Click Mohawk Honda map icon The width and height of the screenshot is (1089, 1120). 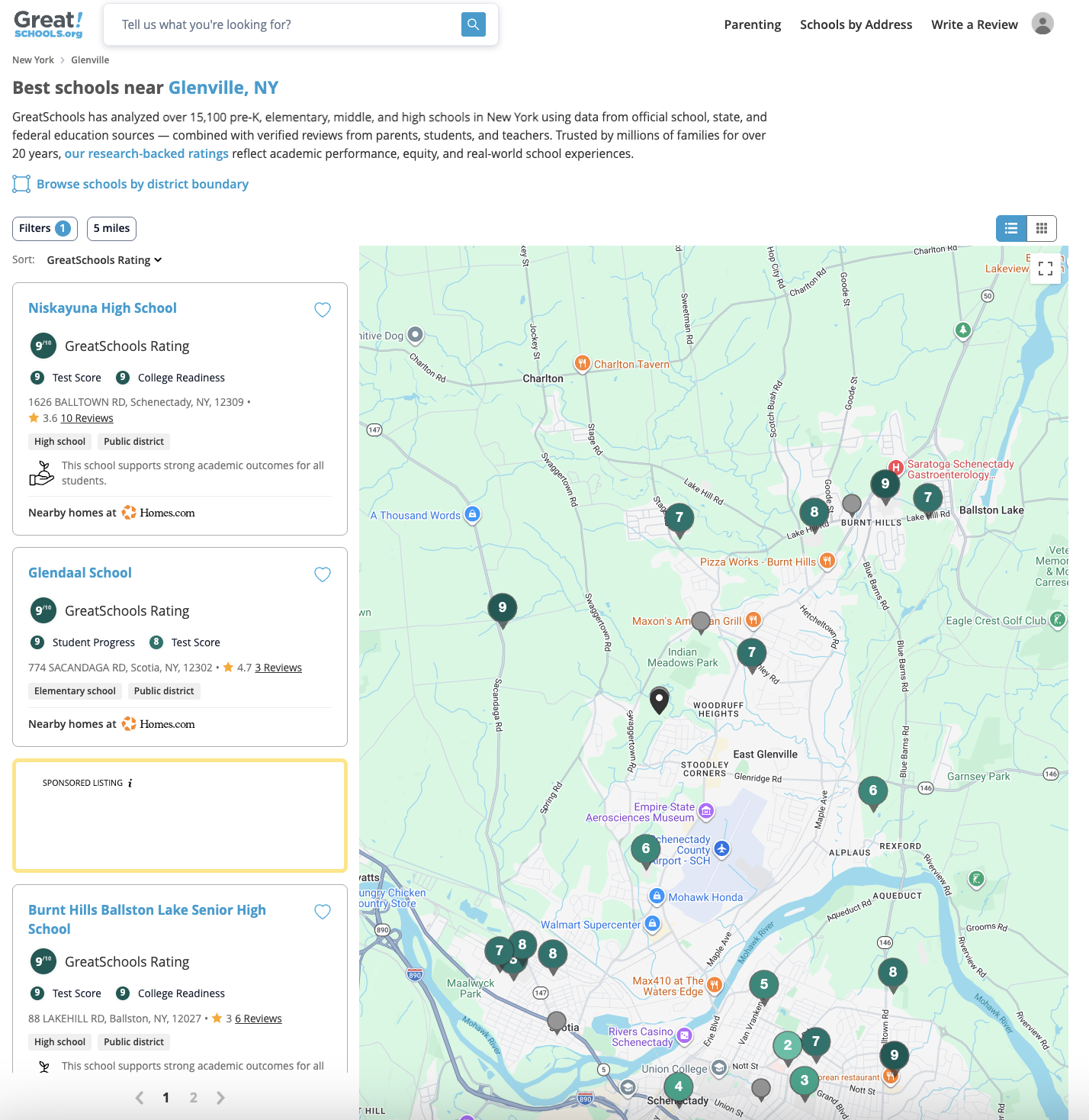656,896
